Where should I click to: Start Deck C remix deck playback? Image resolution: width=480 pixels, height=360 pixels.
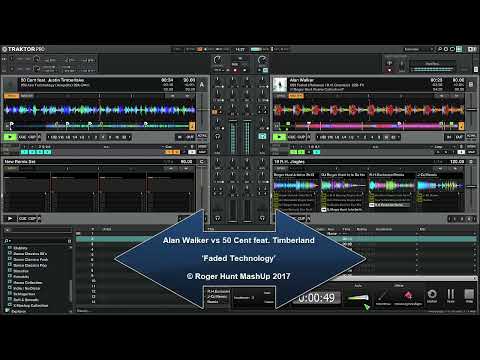tap(10, 218)
